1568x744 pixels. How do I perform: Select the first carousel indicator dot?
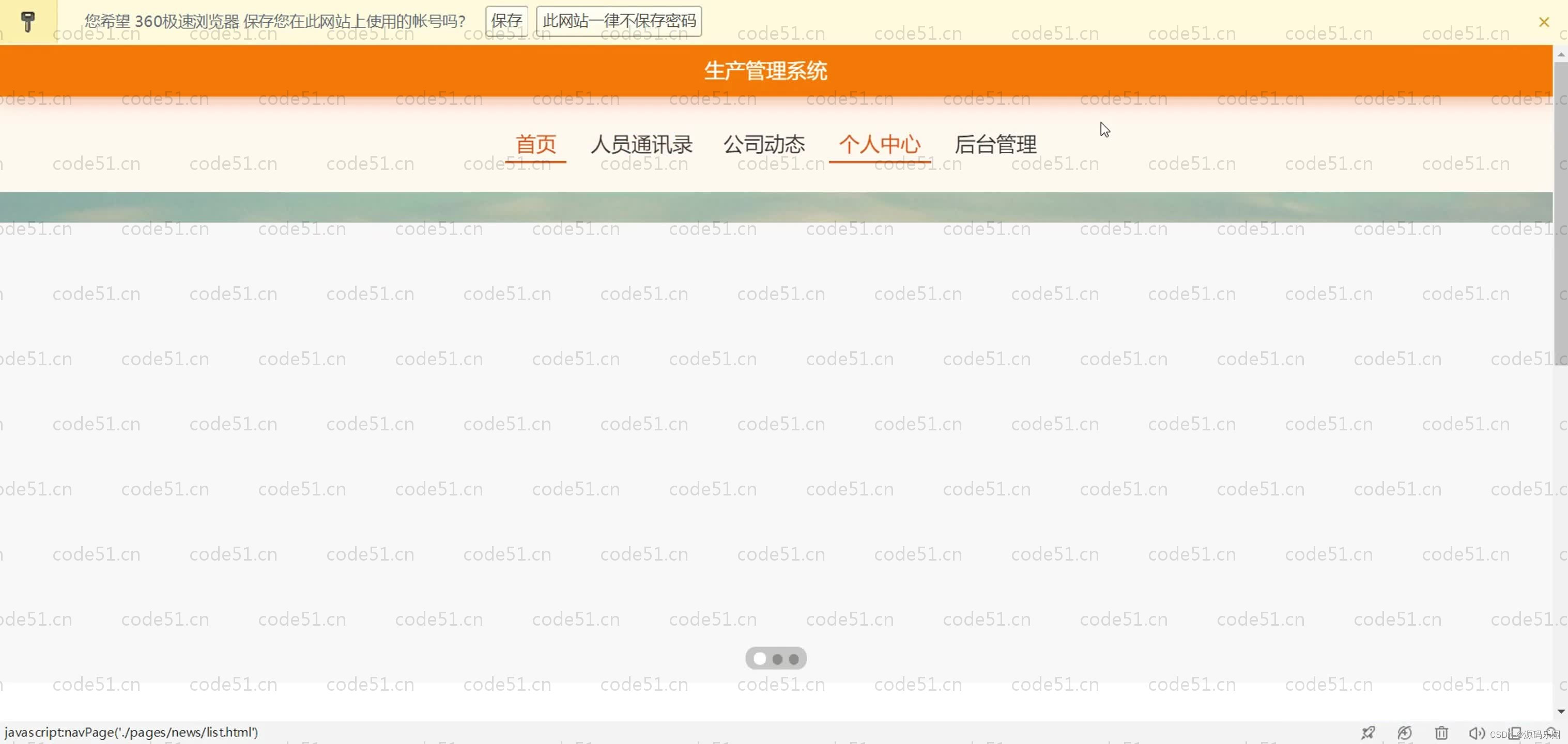(x=759, y=658)
